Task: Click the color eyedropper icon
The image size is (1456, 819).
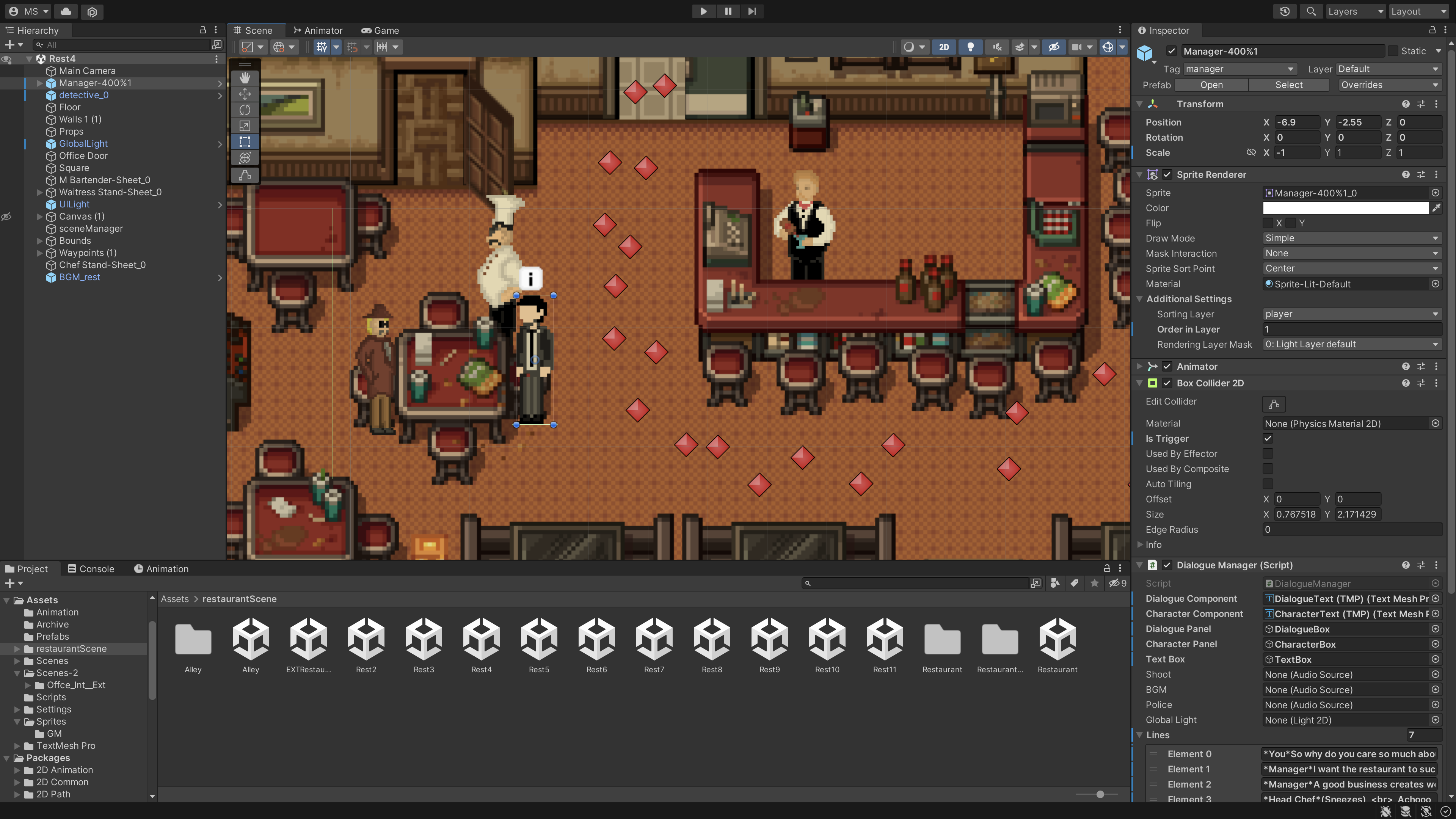Action: point(1436,208)
